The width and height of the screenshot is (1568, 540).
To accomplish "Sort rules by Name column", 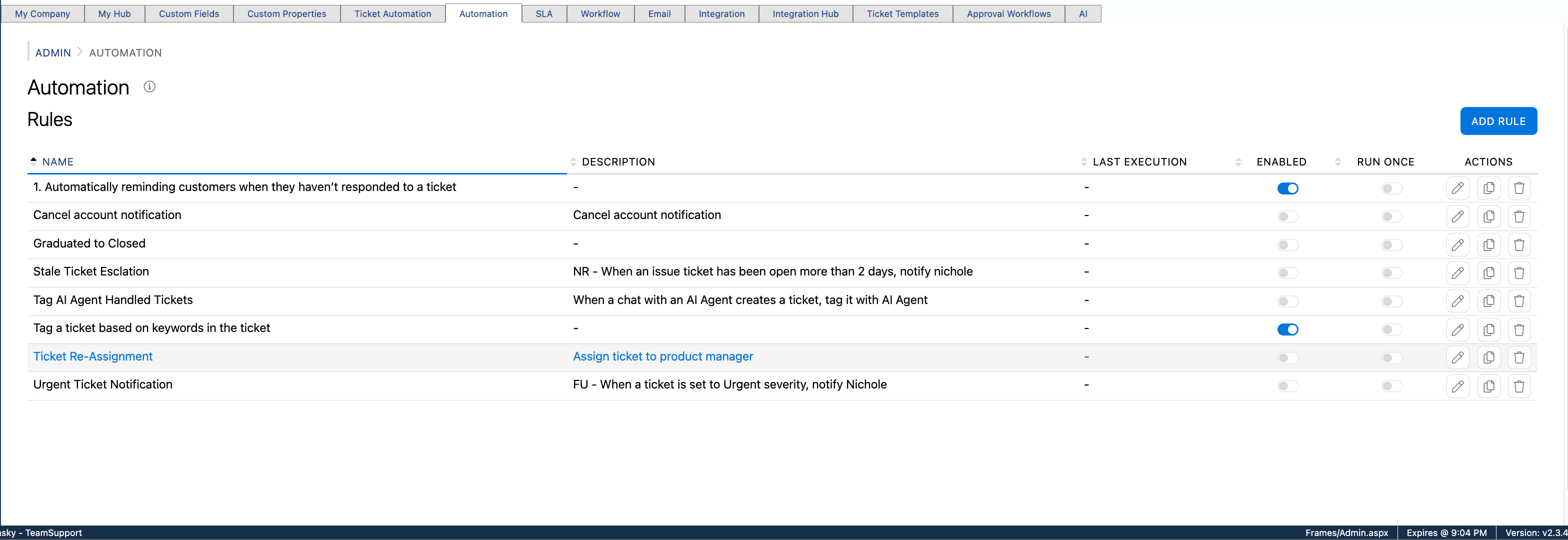I will click(58, 162).
